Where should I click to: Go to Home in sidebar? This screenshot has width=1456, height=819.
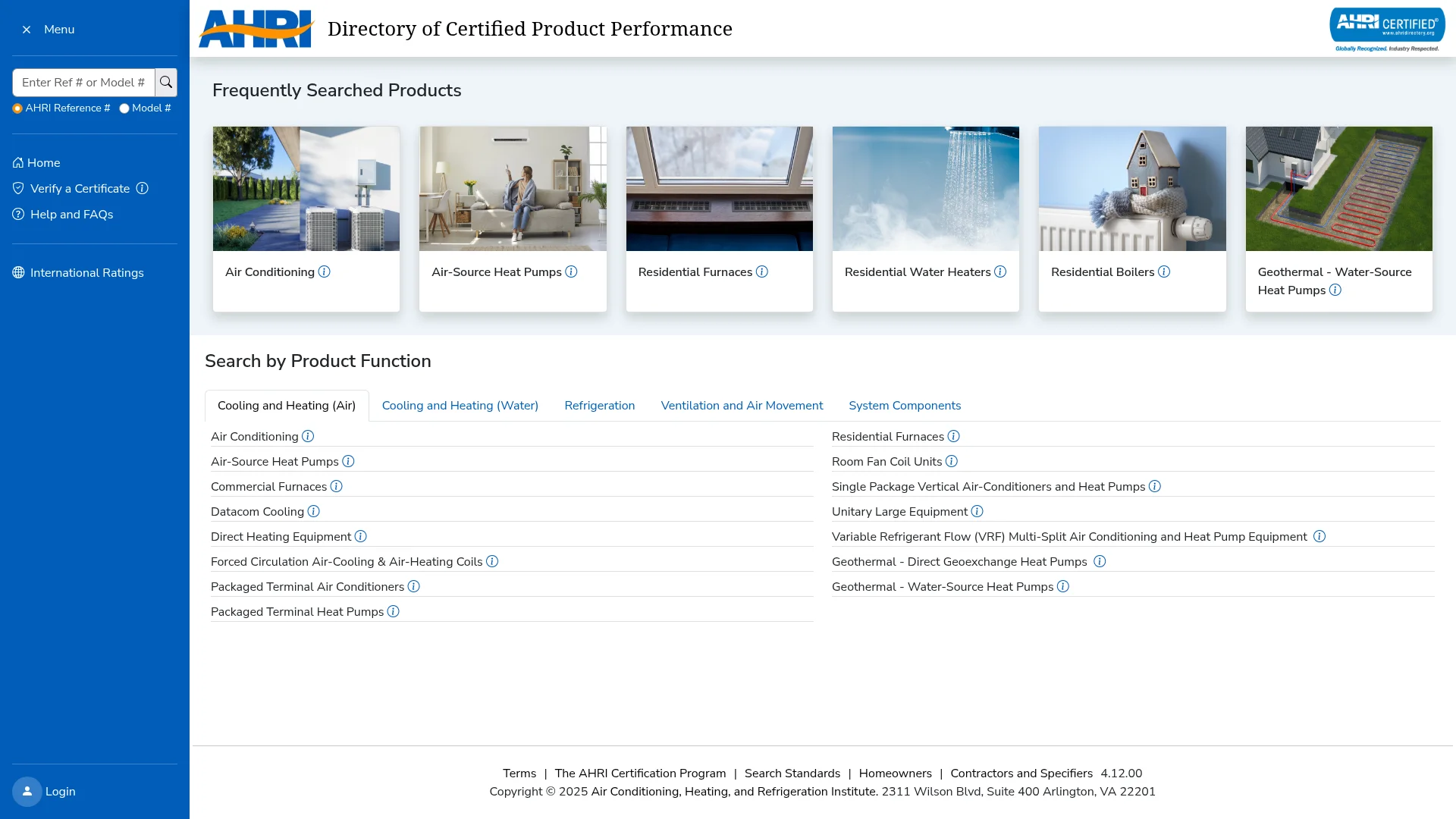point(36,163)
